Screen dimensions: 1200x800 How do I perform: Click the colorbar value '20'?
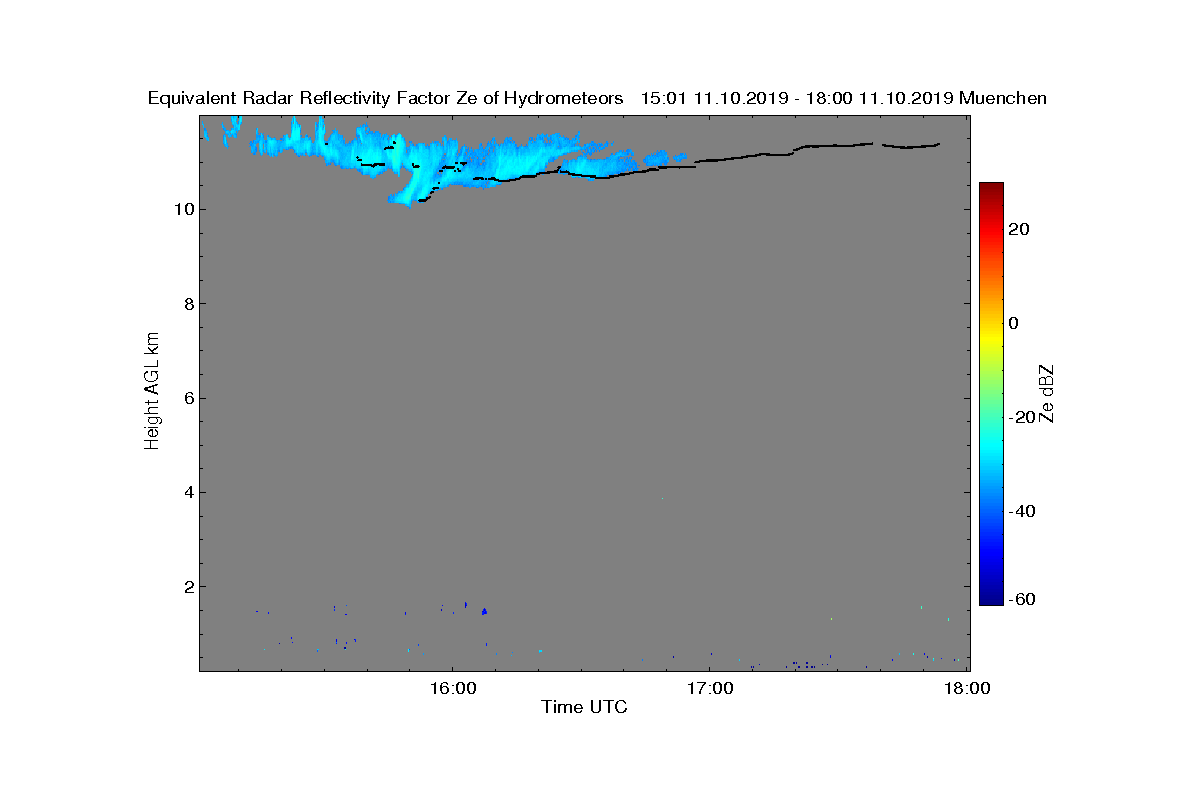tap(1020, 229)
